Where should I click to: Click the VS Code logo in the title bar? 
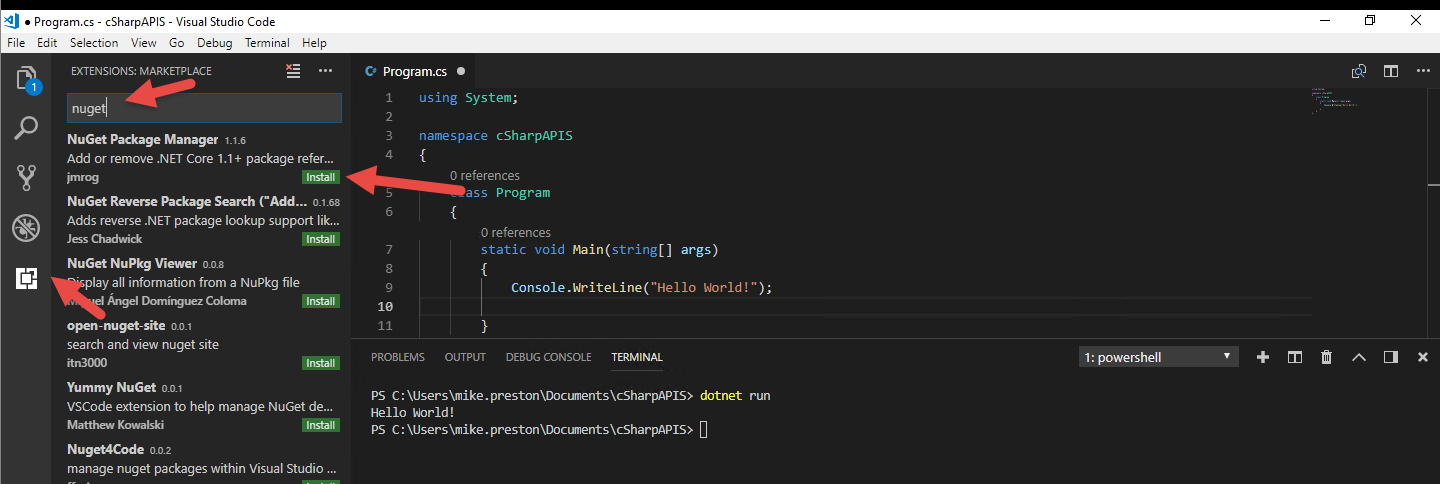pyautogui.click(x=13, y=21)
